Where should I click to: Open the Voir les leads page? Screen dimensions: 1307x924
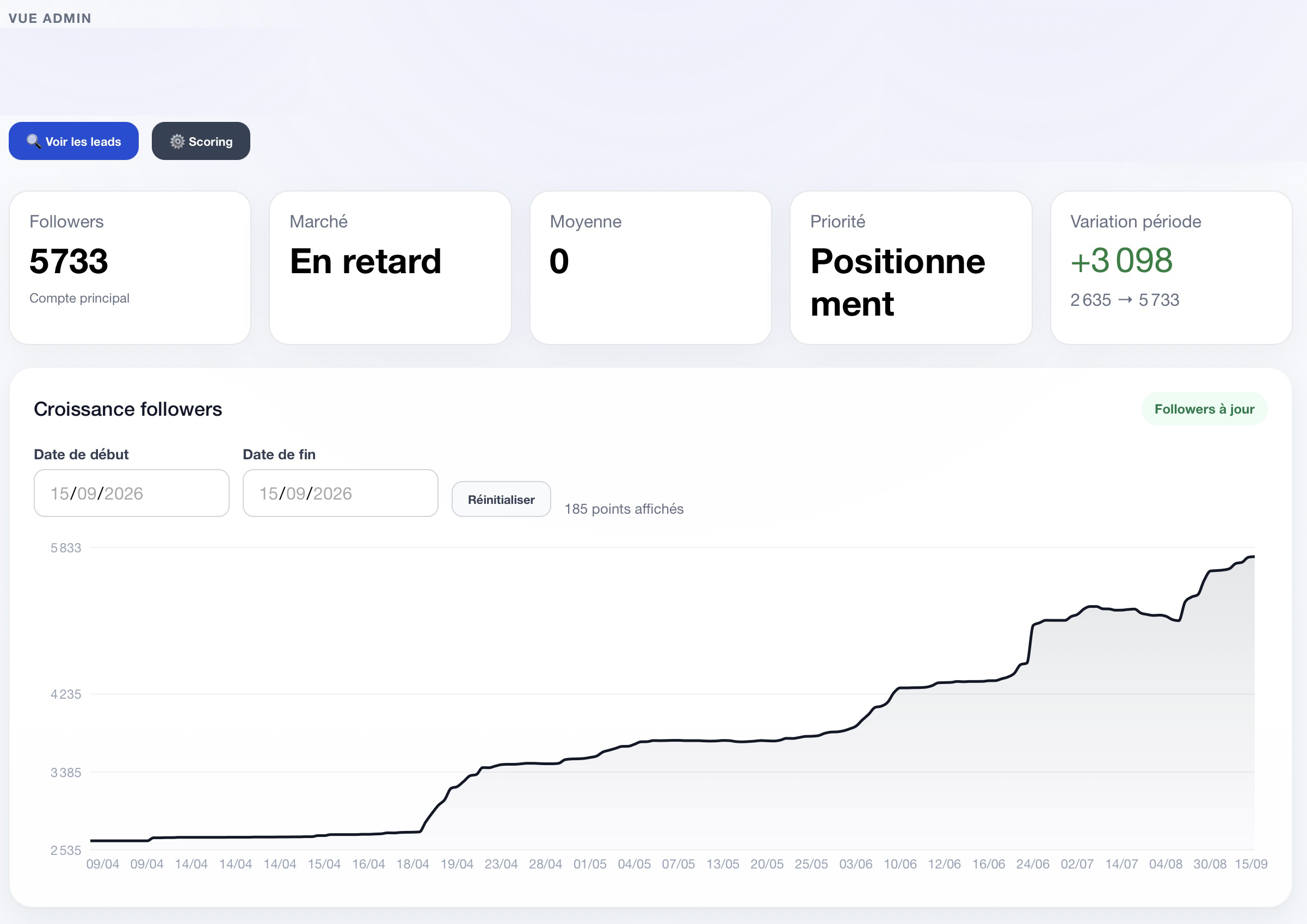[x=73, y=141]
